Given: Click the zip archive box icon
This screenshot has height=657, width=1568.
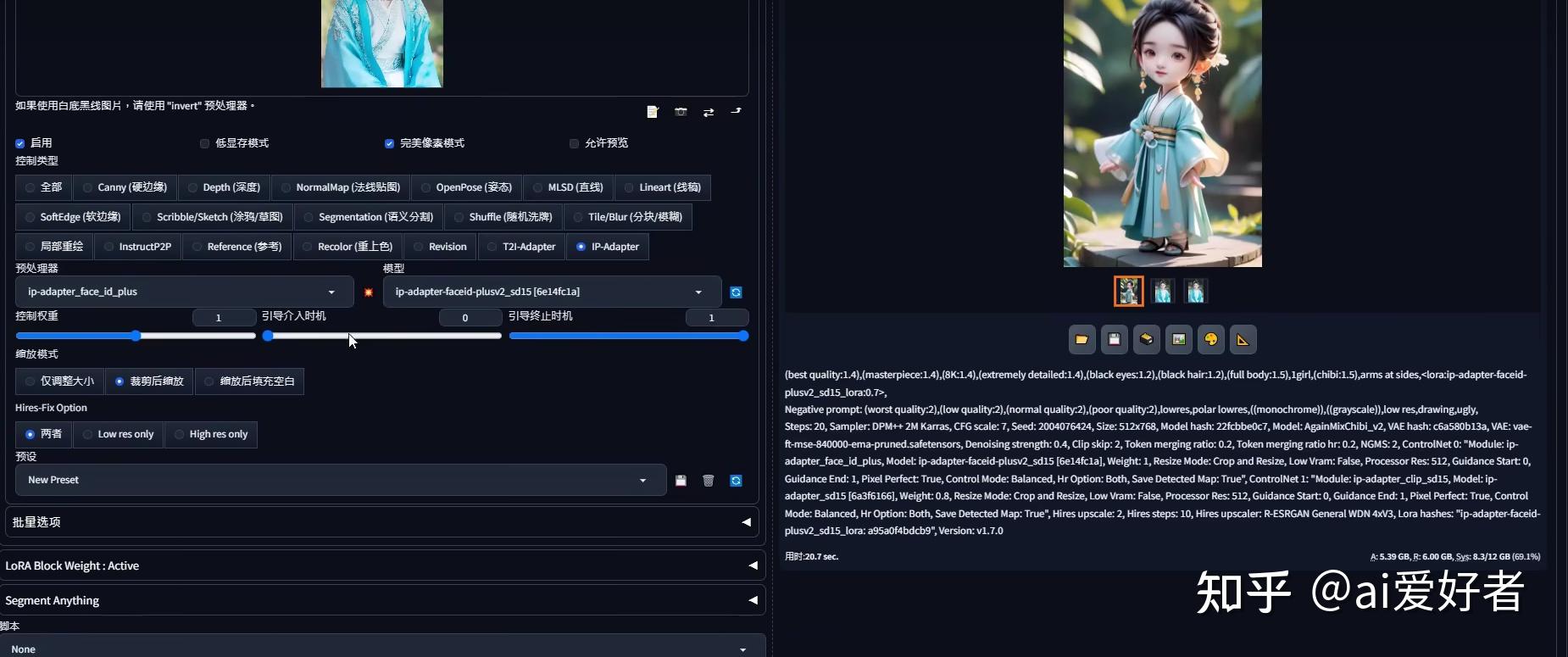Looking at the screenshot, I should [x=1146, y=339].
